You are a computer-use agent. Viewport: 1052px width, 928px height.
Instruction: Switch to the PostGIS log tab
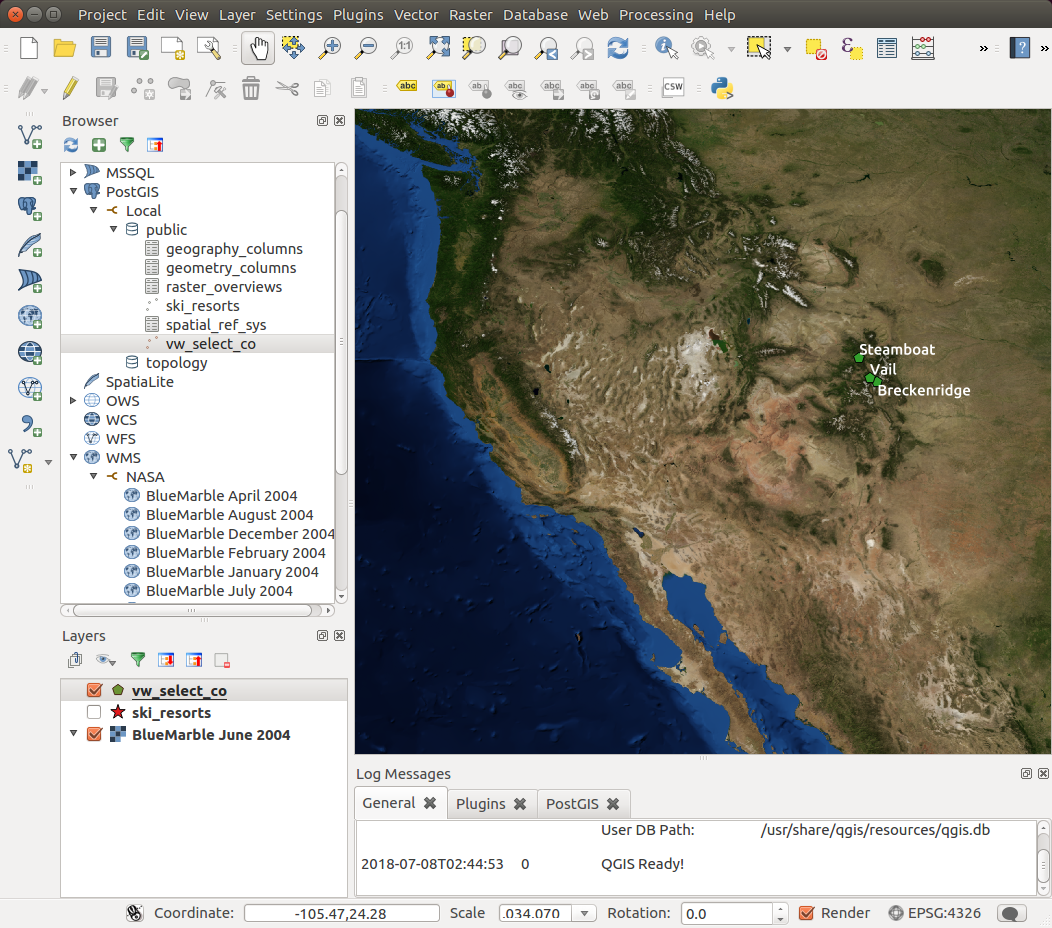[571, 804]
